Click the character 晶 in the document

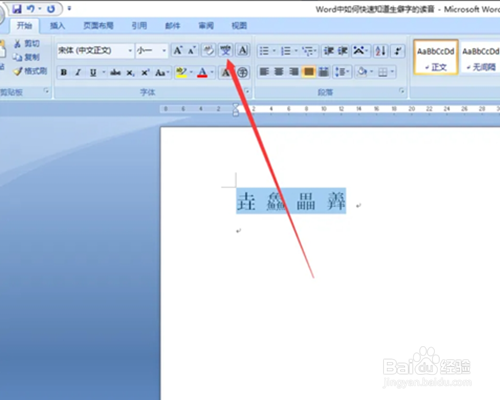click(306, 201)
